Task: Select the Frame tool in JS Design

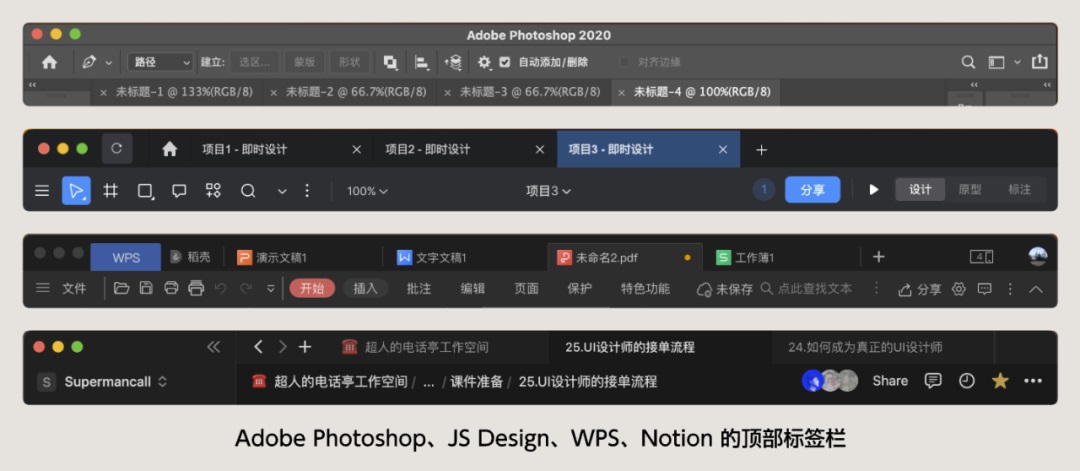Action: click(110, 191)
